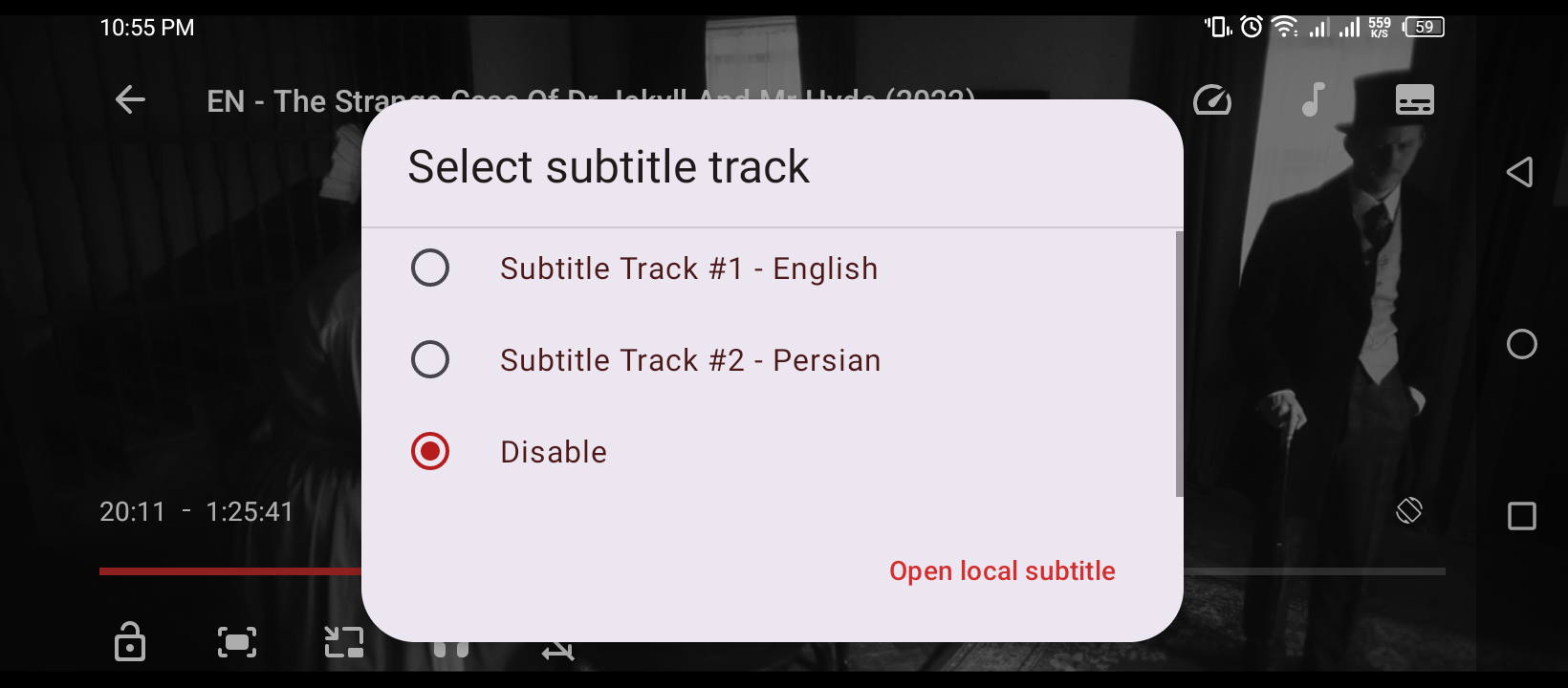1568x688 pixels.
Task: Tap the "Subtitle Track #2 - Persian" label
Action: [x=690, y=360]
